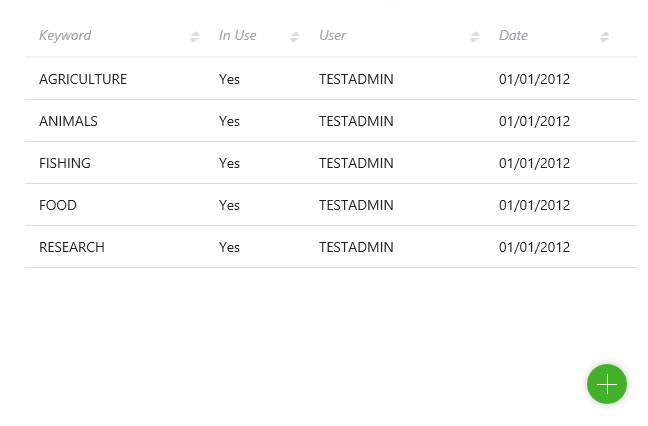Click the In Use column header text
The image size is (648, 426).
[238, 36]
